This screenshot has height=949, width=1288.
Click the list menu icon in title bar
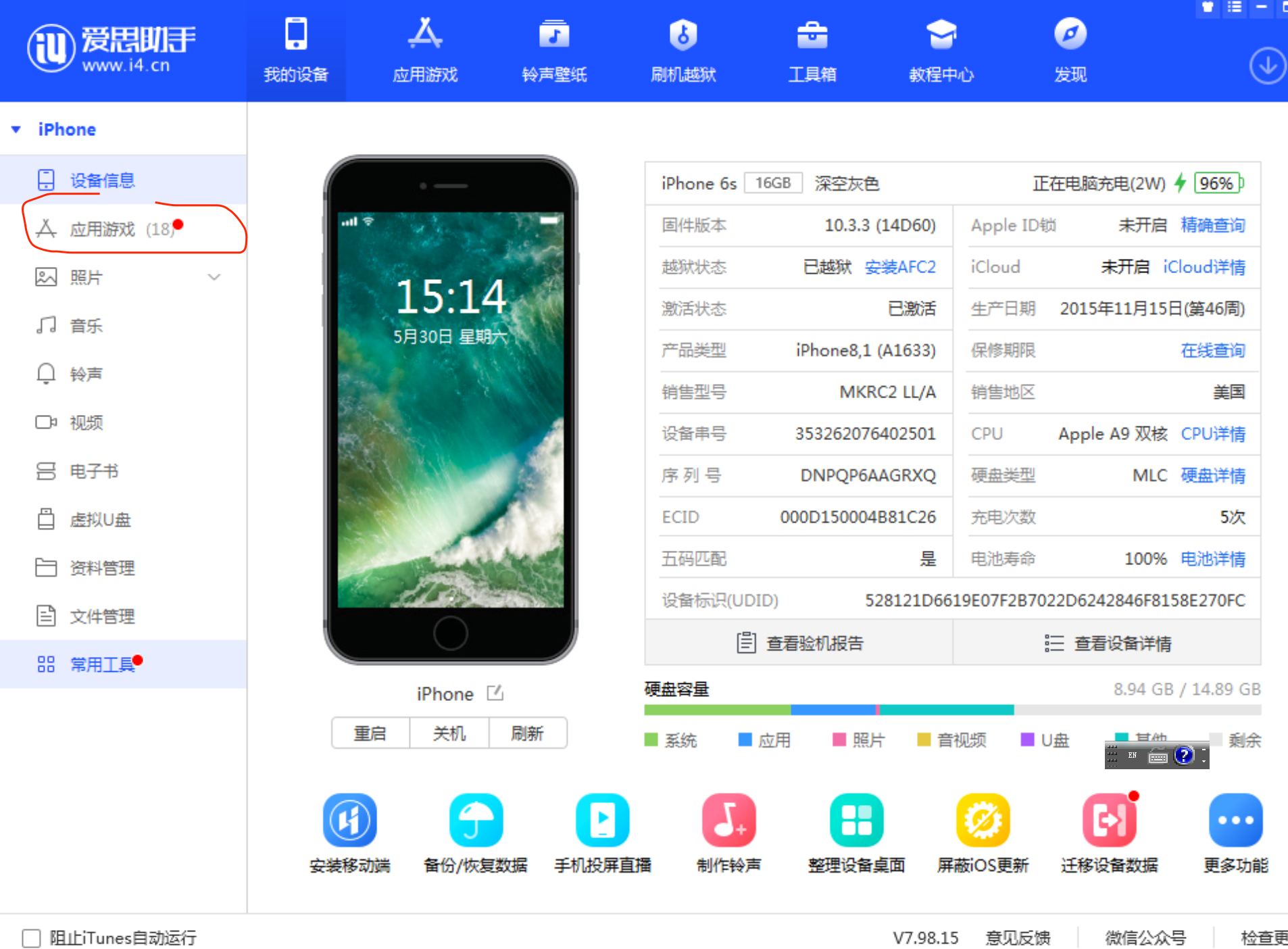(1235, 7)
